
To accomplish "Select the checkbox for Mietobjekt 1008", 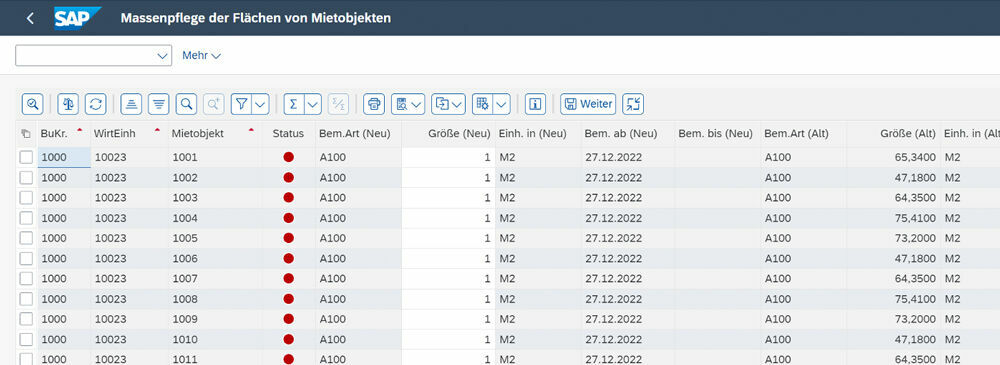I will pyautogui.click(x=26, y=299).
